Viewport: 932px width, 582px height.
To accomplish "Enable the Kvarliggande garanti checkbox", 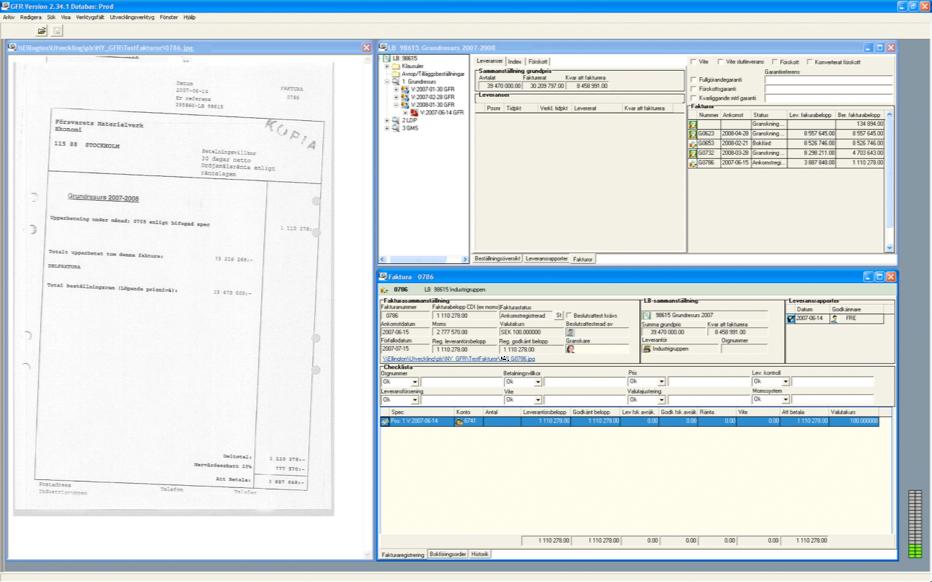I will click(693, 97).
